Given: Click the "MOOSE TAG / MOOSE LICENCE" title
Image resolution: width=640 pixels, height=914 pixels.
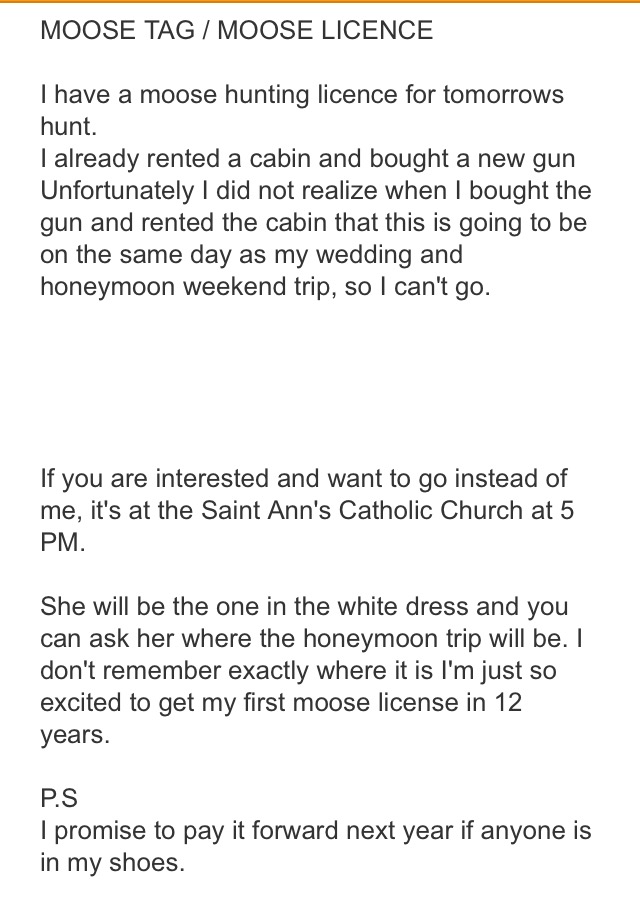Looking at the screenshot, I should (236, 30).
